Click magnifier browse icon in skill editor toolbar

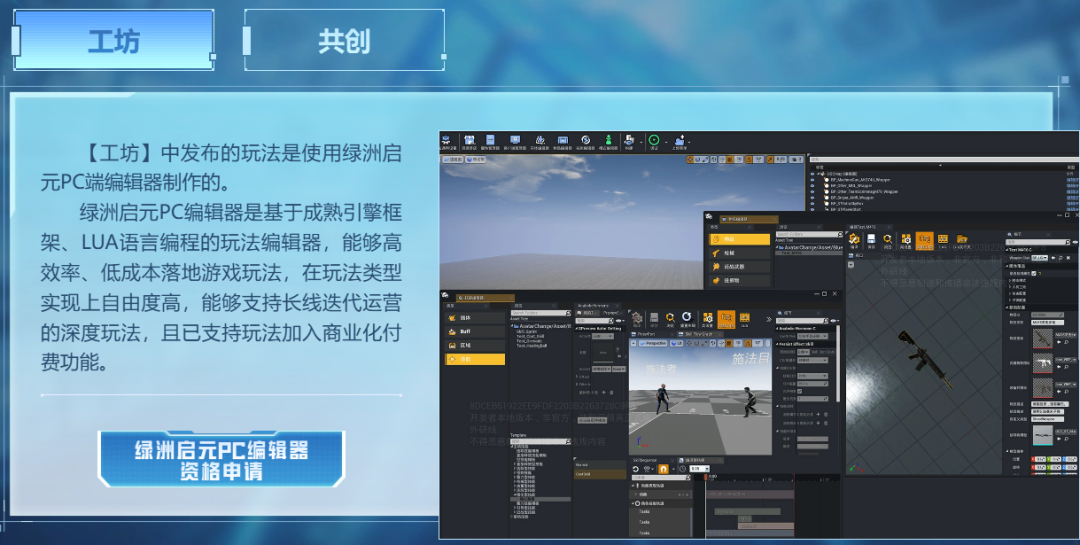point(670,318)
